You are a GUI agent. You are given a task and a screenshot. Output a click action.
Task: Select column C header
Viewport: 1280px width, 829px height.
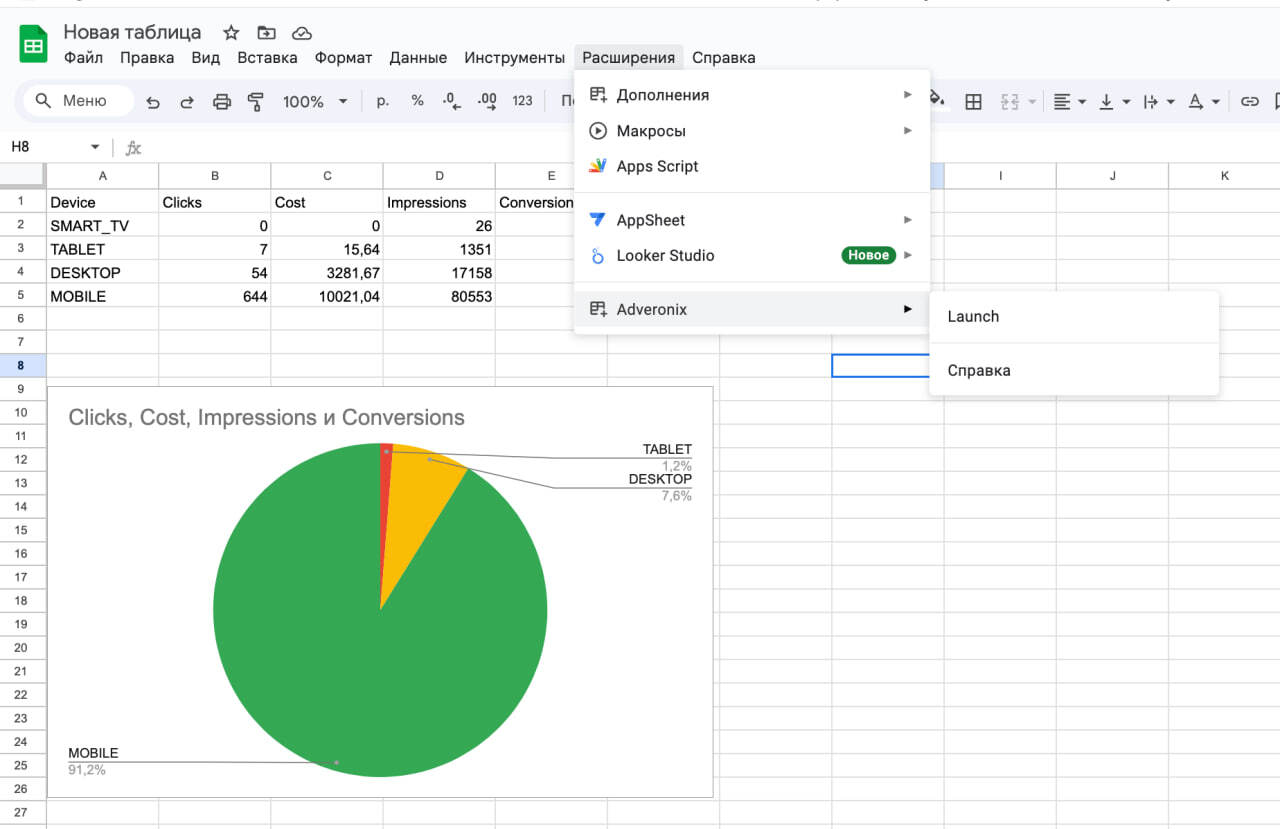[x=327, y=176]
